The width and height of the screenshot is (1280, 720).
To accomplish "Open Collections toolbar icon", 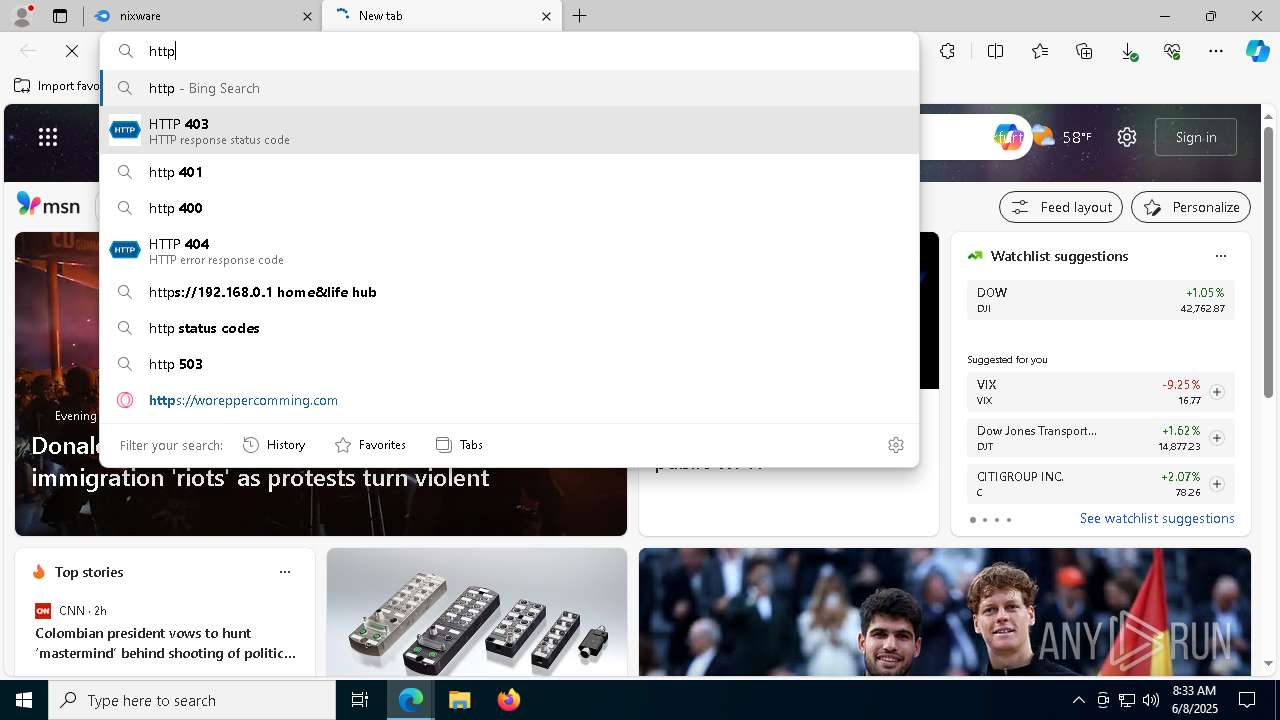I will (x=1084, y=51).
